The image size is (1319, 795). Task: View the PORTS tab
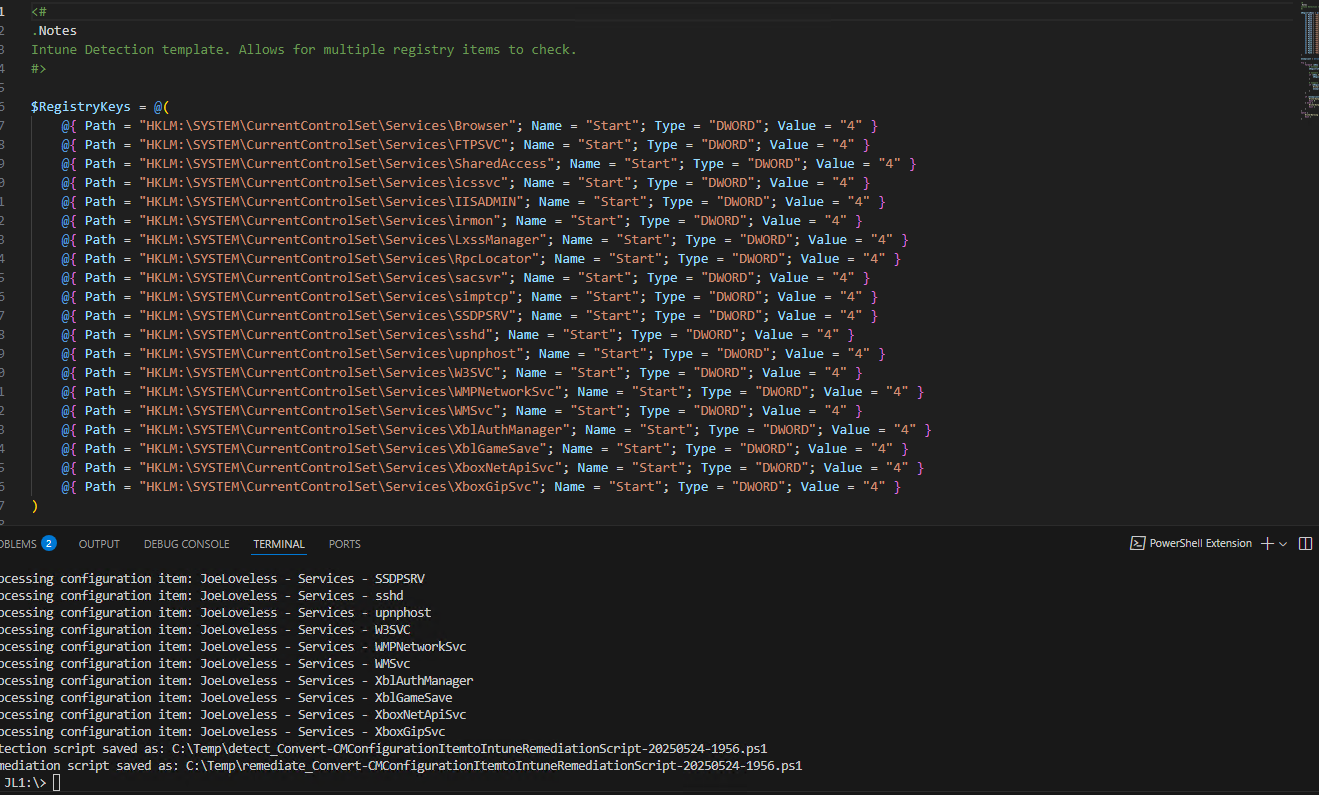click(x=344, y=543)
